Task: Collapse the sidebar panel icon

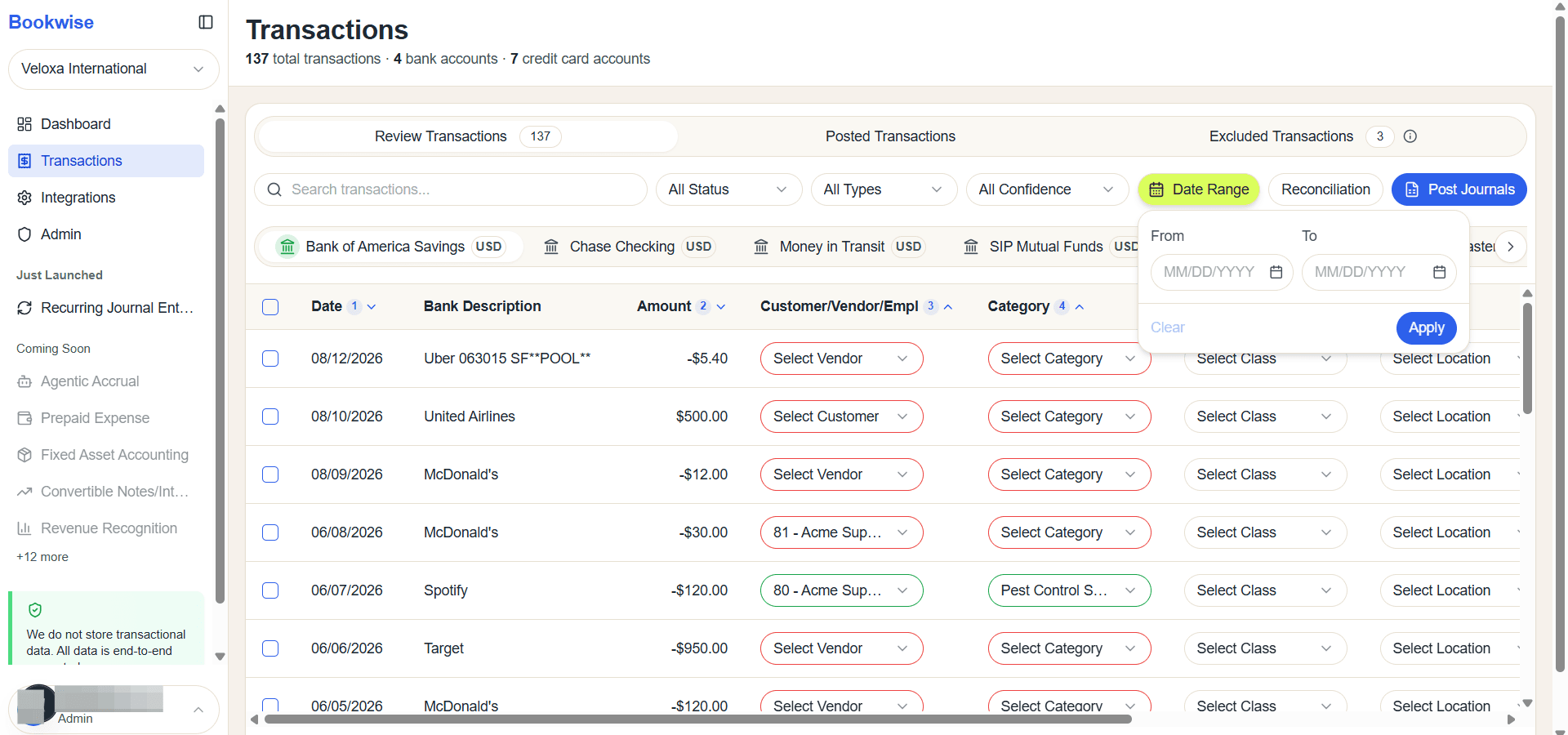Action: (x=206, y=22)
